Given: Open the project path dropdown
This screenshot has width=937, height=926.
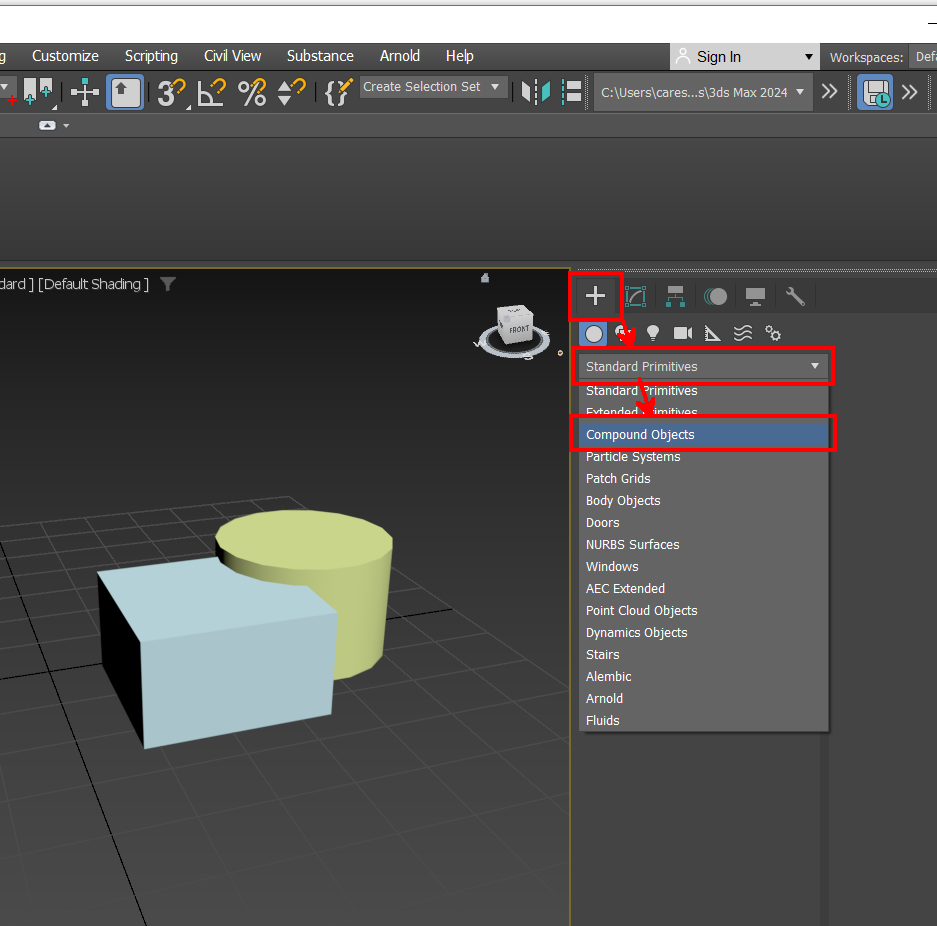Looking at the screenshot, I should coord(703,93).
